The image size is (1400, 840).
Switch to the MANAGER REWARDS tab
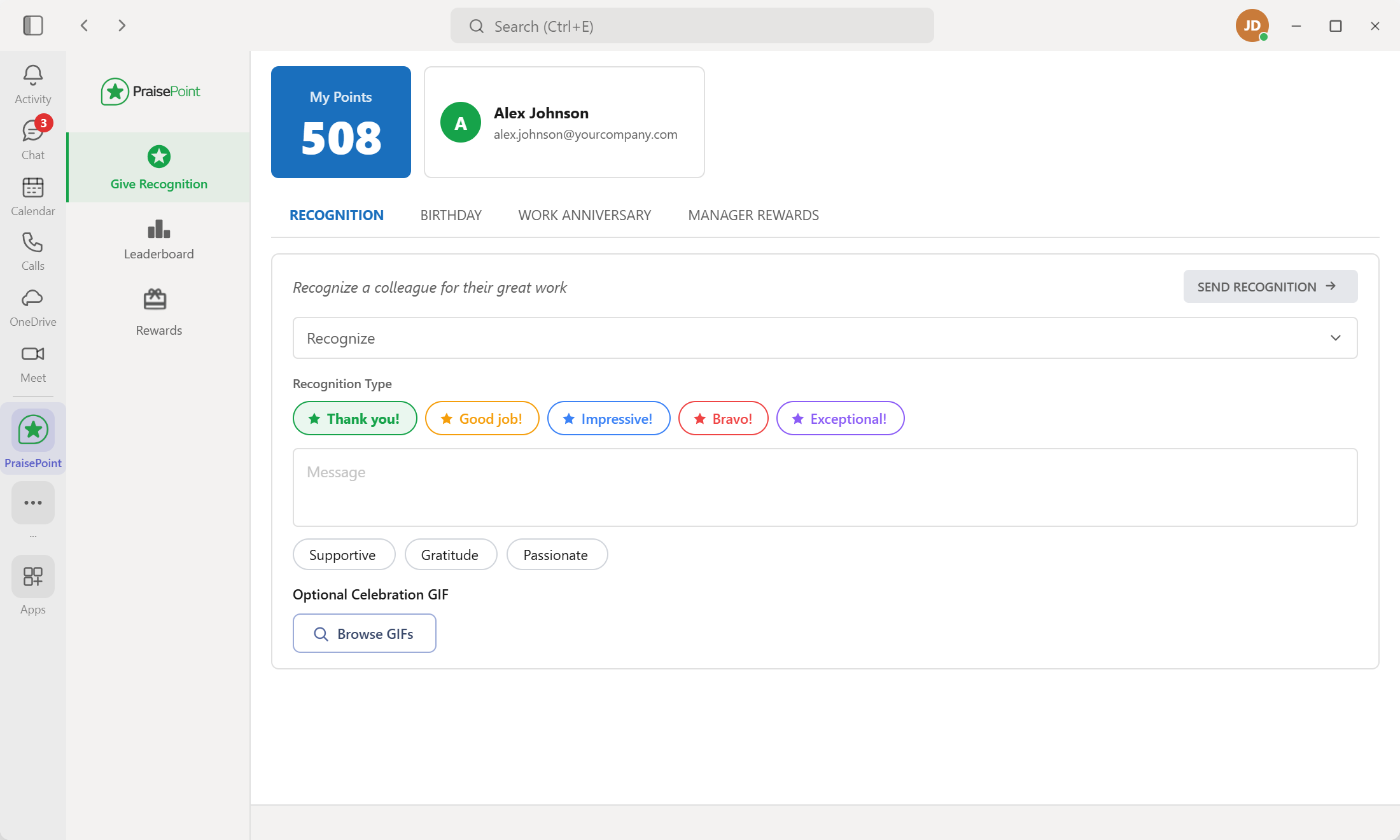(753, 215)
